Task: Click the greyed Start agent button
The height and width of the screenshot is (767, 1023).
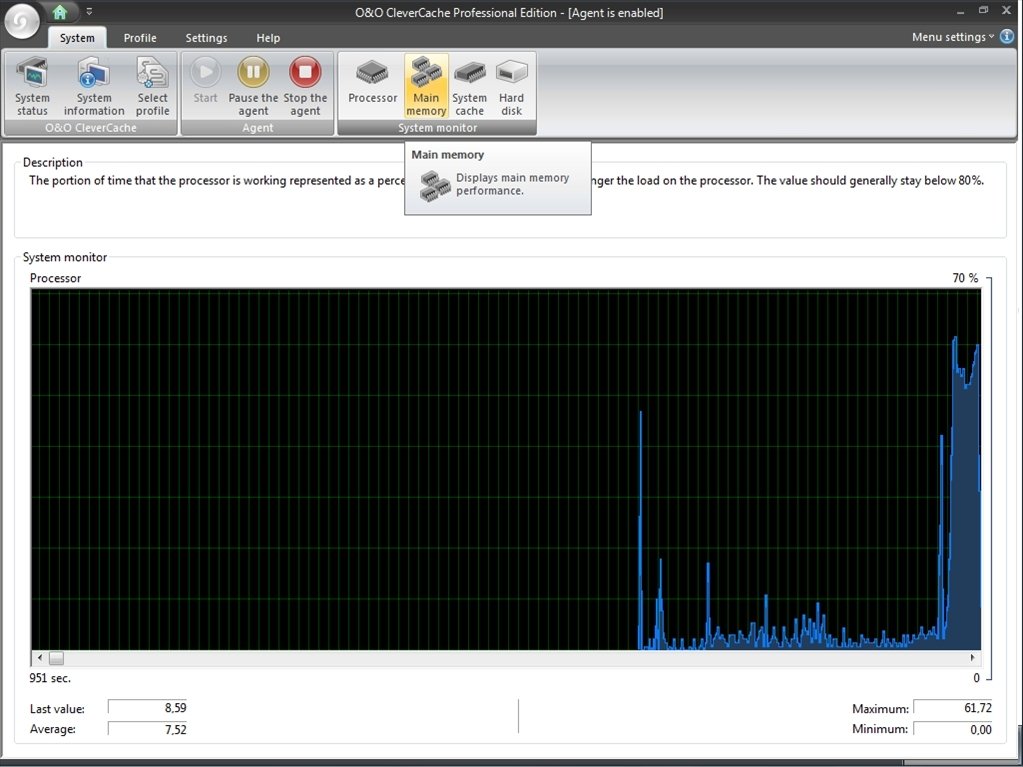Action: tap(206, 81)
